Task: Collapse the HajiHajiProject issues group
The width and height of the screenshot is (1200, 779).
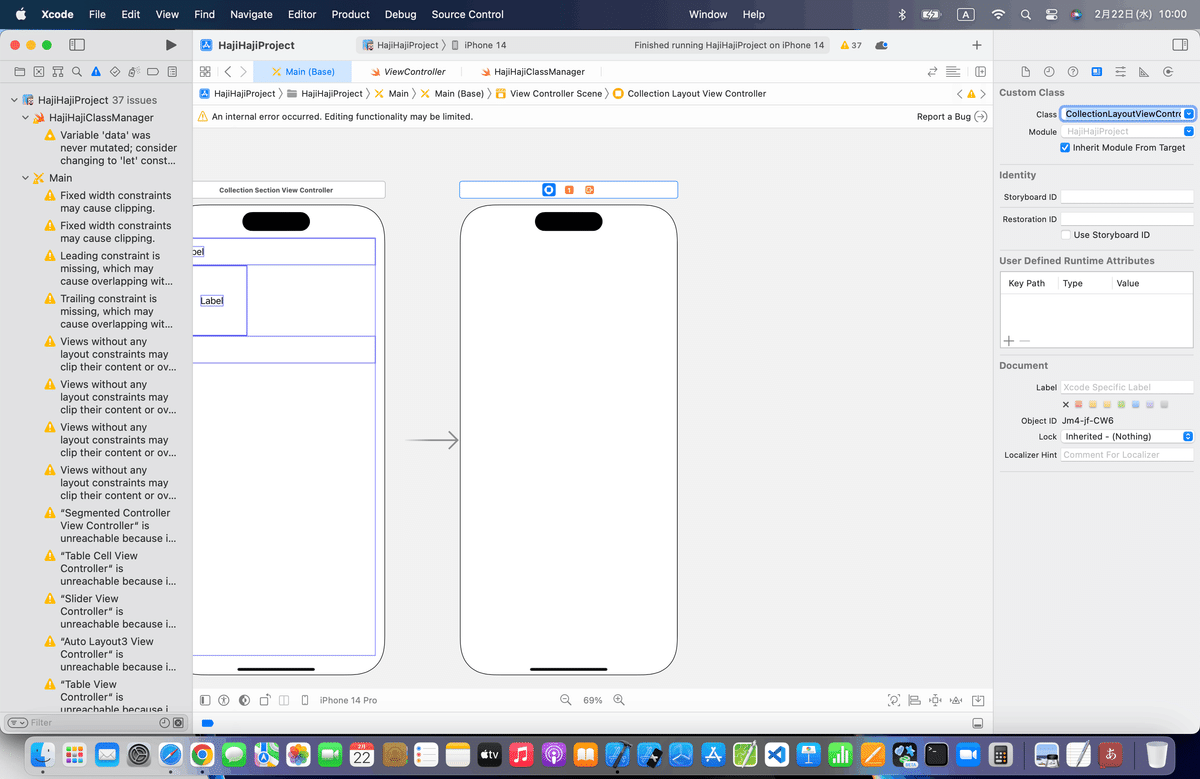Action: [x=14, y=100]
